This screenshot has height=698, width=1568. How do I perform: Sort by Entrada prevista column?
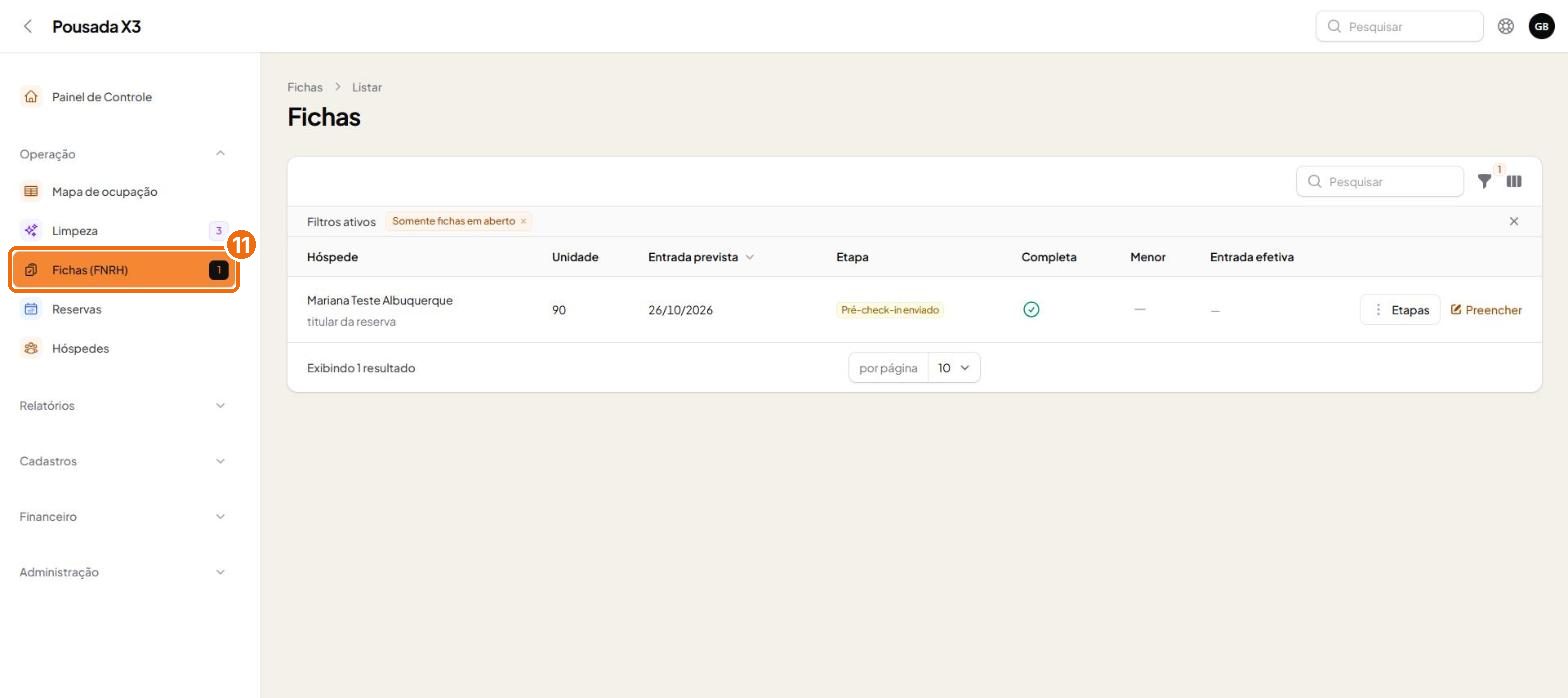(701, 257)
